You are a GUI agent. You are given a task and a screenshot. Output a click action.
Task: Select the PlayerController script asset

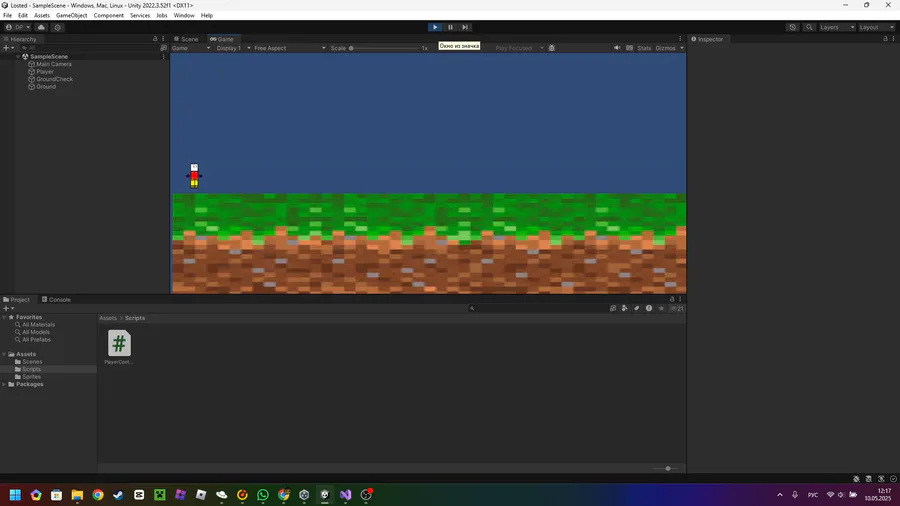click(x=119, y=347)
